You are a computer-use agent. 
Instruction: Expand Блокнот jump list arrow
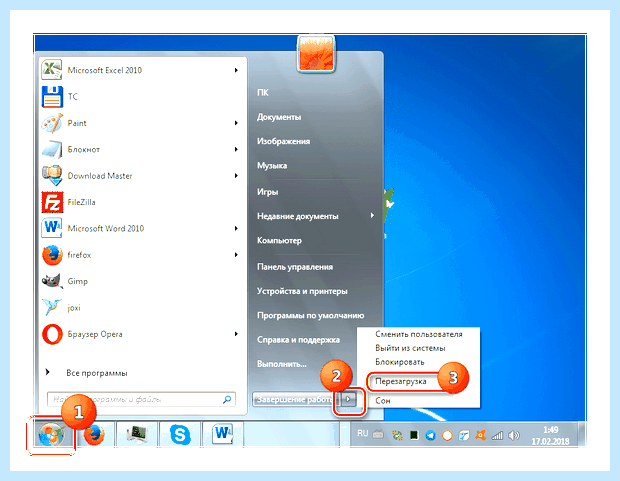tap(236, 150)
